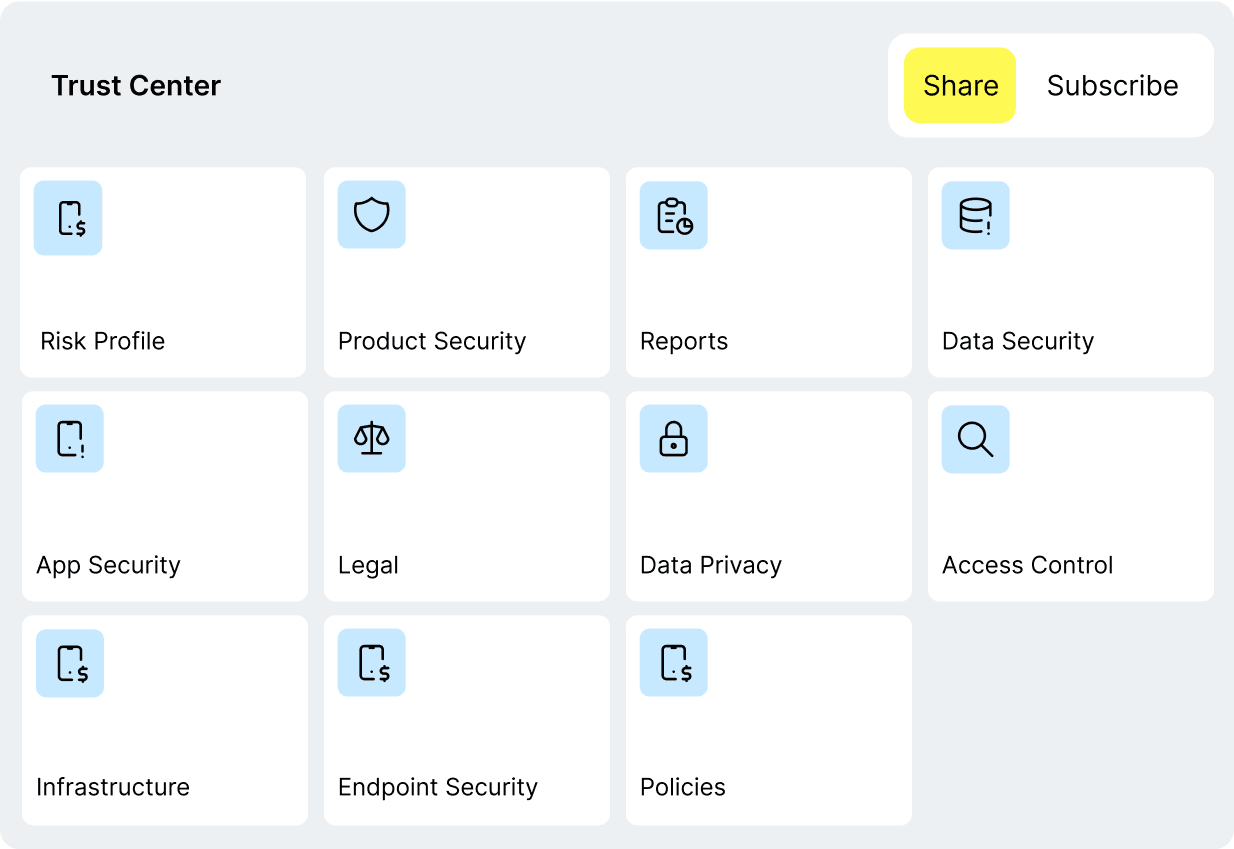Image resolution: width=1234 pixels, height=849 pixels.
Task: Open the Risk Profile label
Action: coord(102,341)
